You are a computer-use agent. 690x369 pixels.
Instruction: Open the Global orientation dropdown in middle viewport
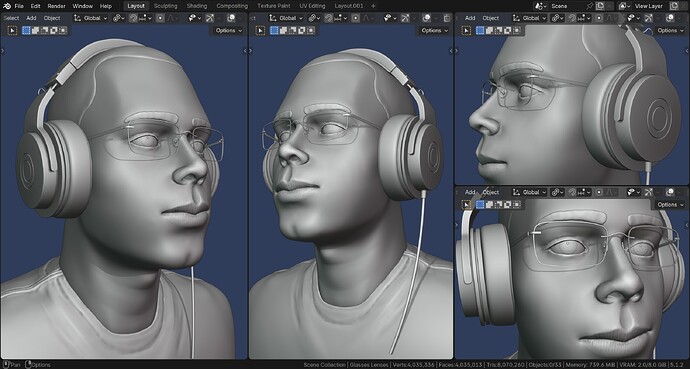tap(287, 18)
